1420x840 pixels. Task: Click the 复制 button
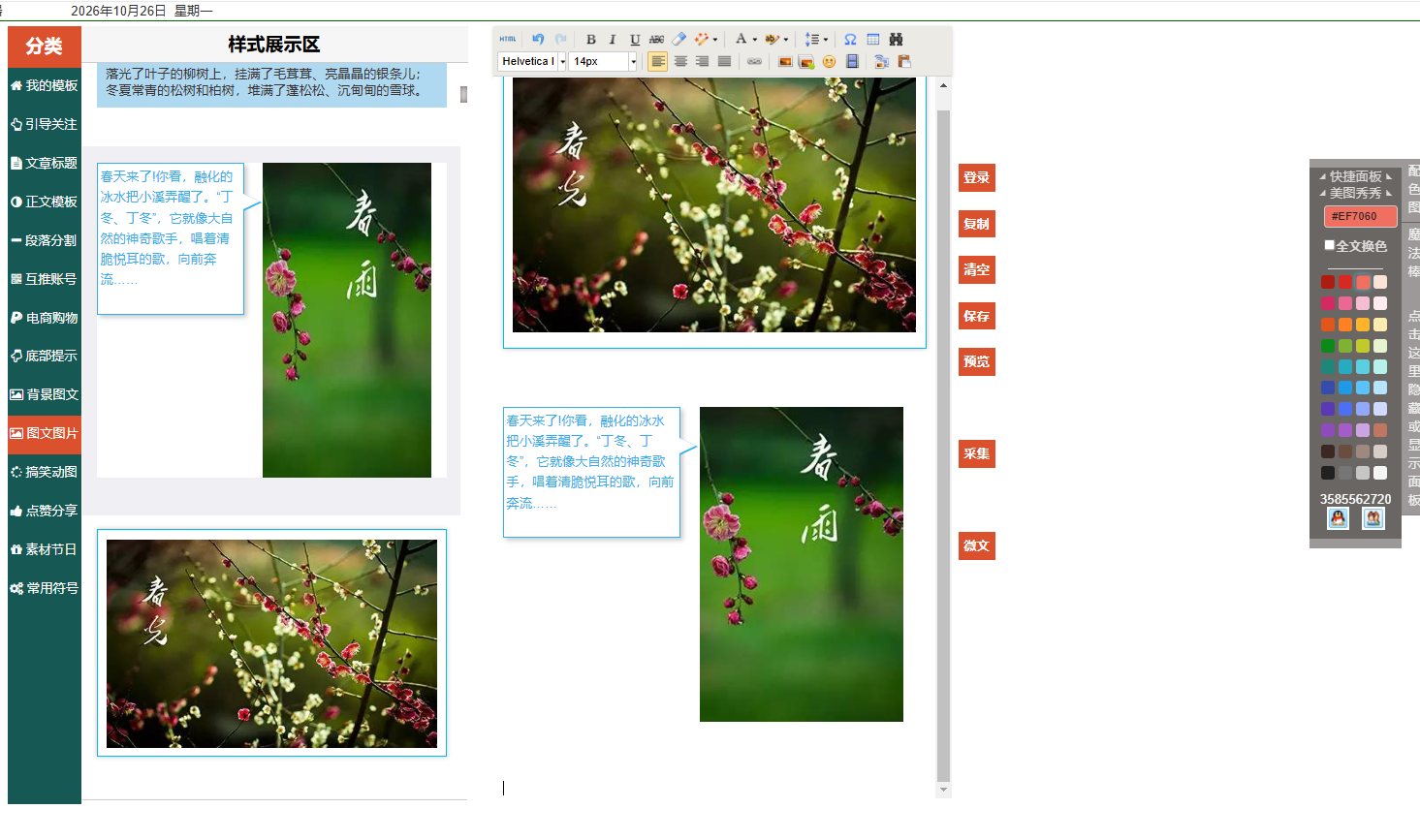point(977,224)
